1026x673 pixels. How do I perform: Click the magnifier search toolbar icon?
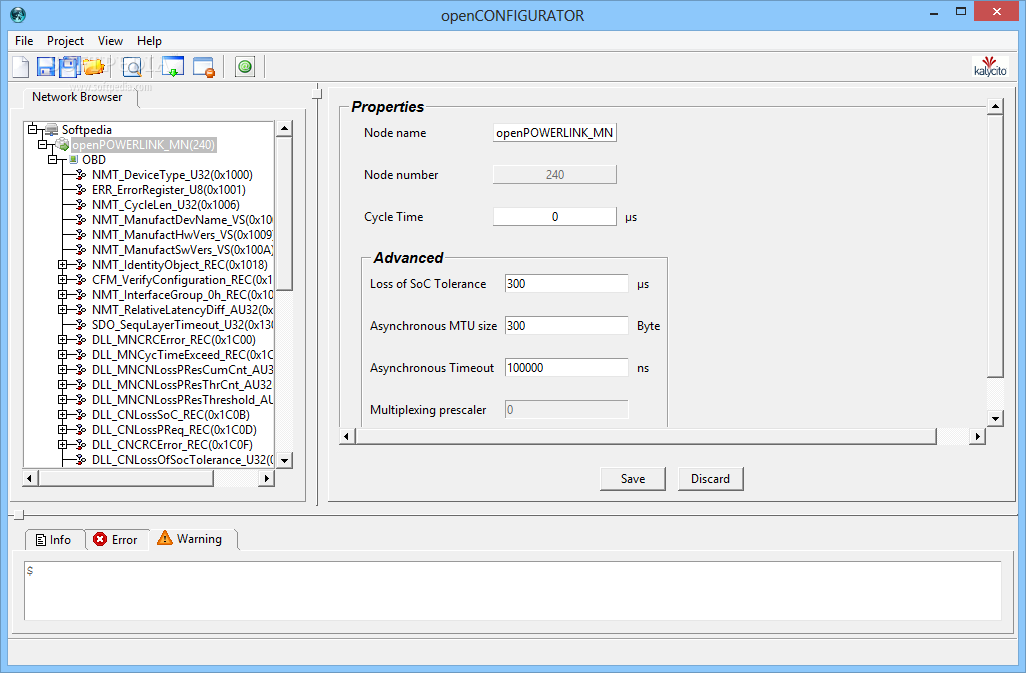(x=133, y=67)
